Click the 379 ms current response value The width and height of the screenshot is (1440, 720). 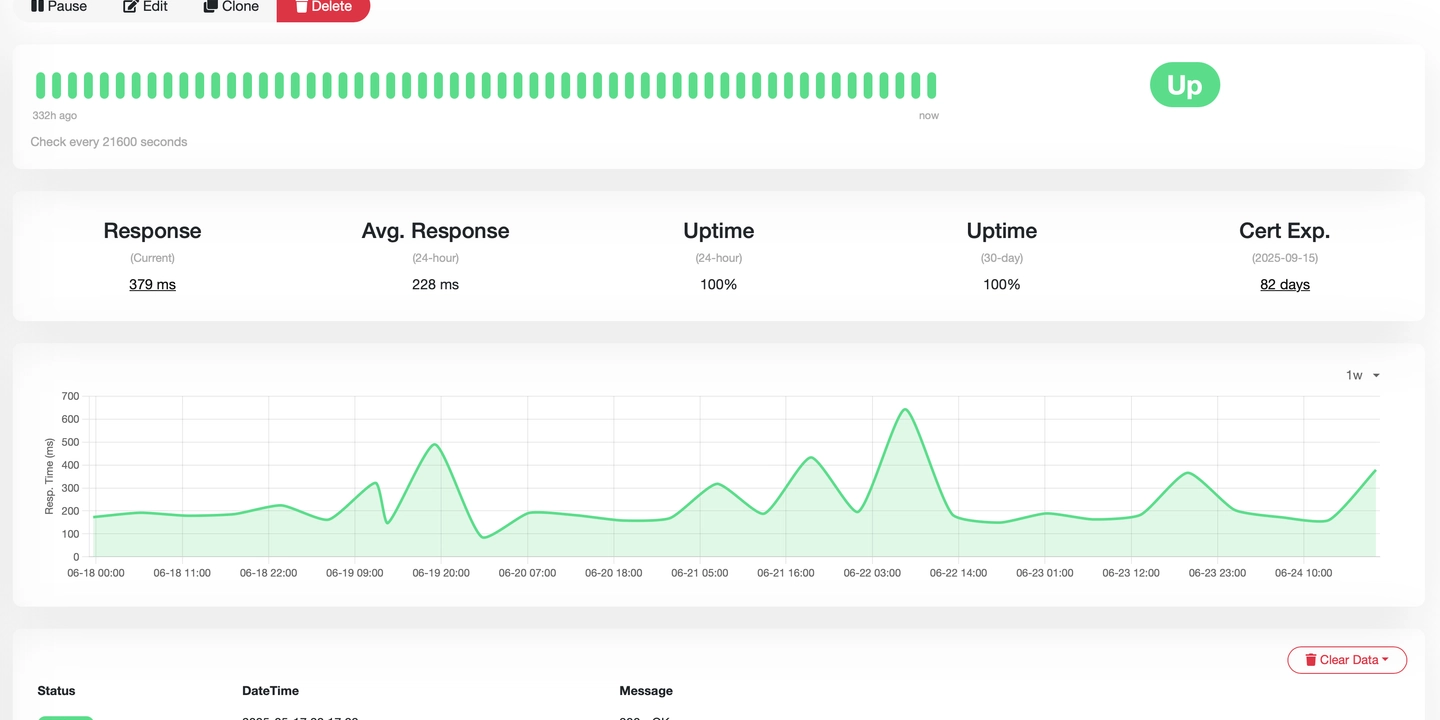click(x=152, y=285)
